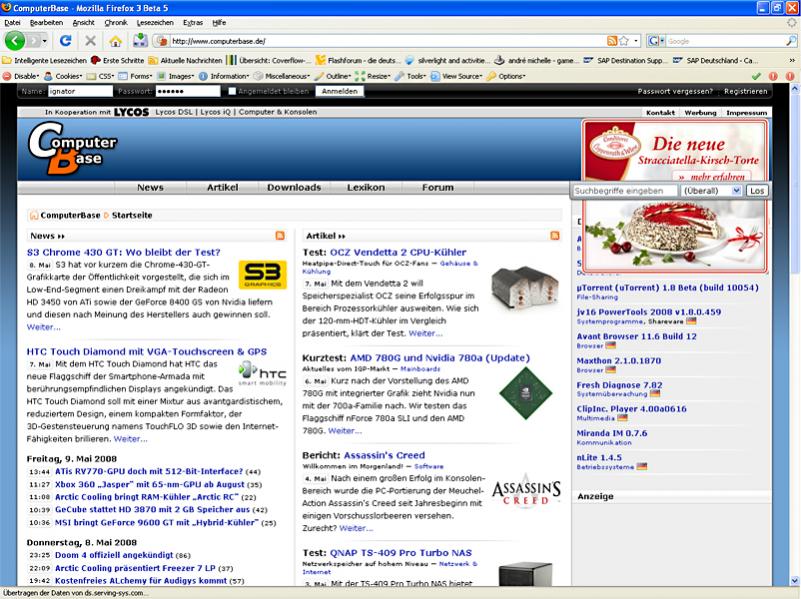Open the Forms developer menu
The image size is (801, 599).
tap(135, 76)
